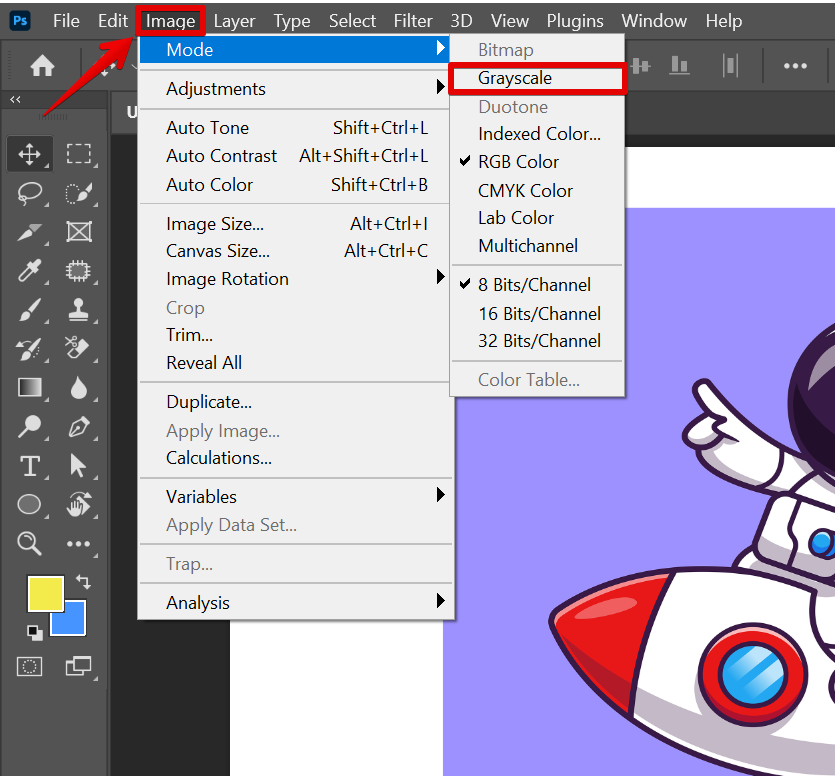
Task: Activate the Gradient tool
Action: (30, 388)
